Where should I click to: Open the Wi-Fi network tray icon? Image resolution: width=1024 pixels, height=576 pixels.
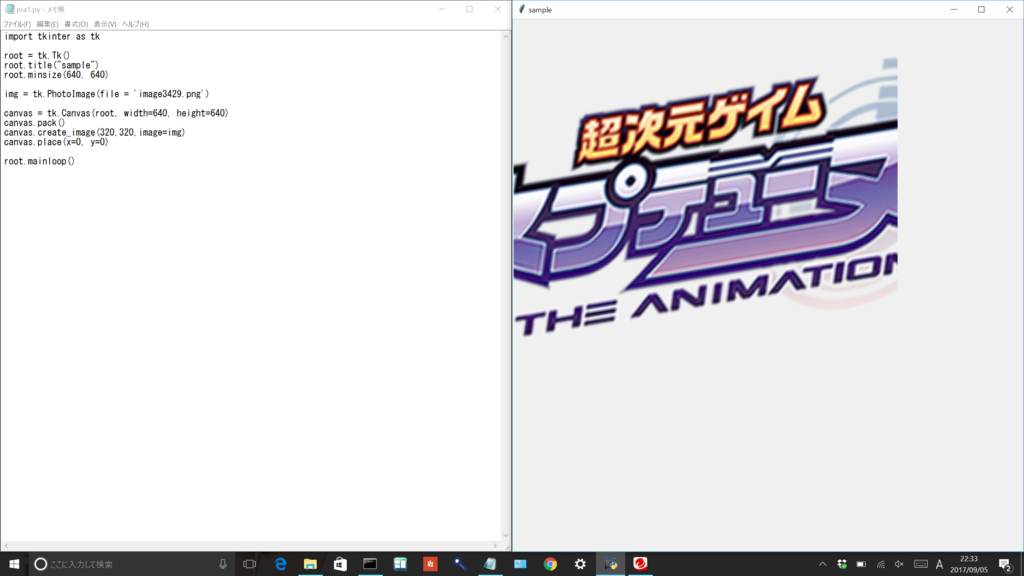880,564
